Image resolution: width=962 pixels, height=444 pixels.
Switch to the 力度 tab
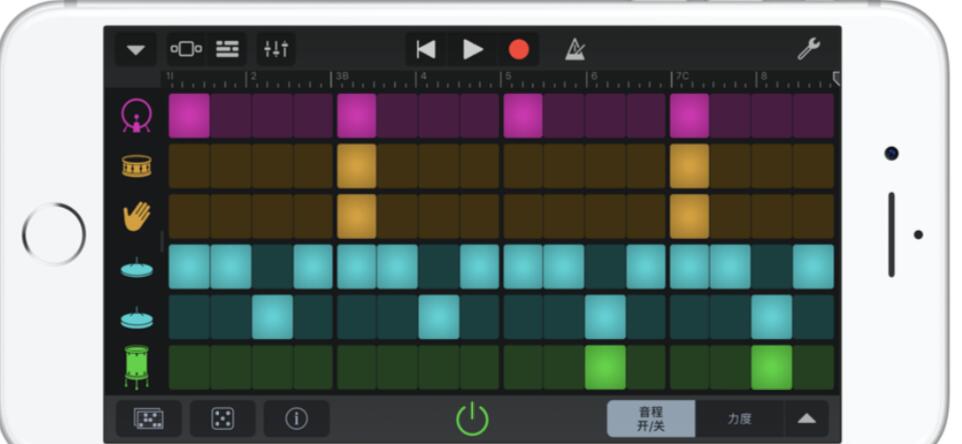point(740,418)
